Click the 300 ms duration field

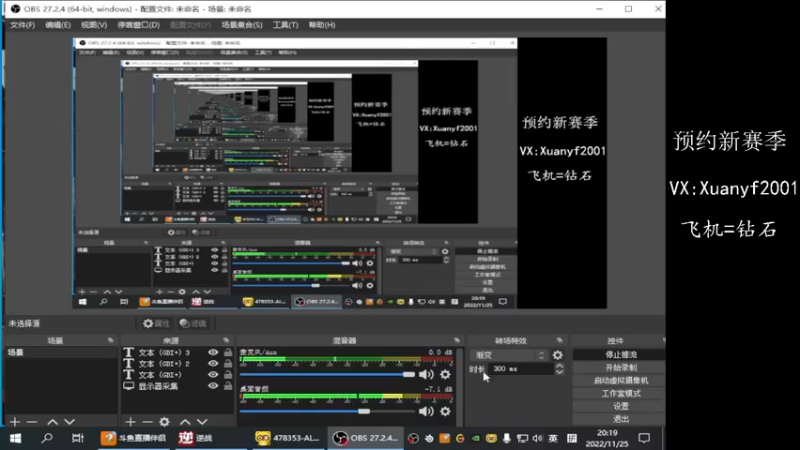[521, 369]
